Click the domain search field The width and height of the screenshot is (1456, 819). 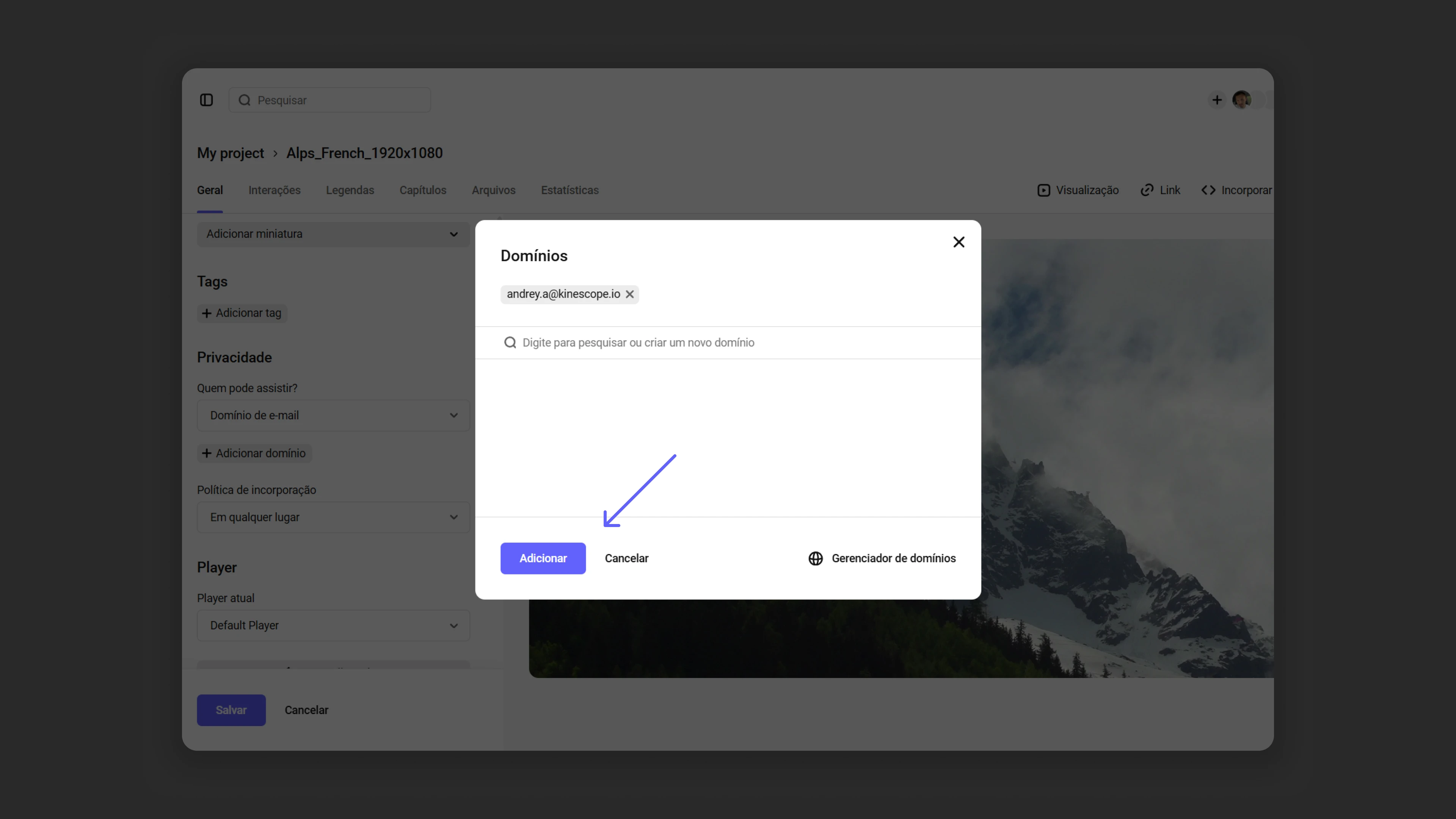[728, 342]
